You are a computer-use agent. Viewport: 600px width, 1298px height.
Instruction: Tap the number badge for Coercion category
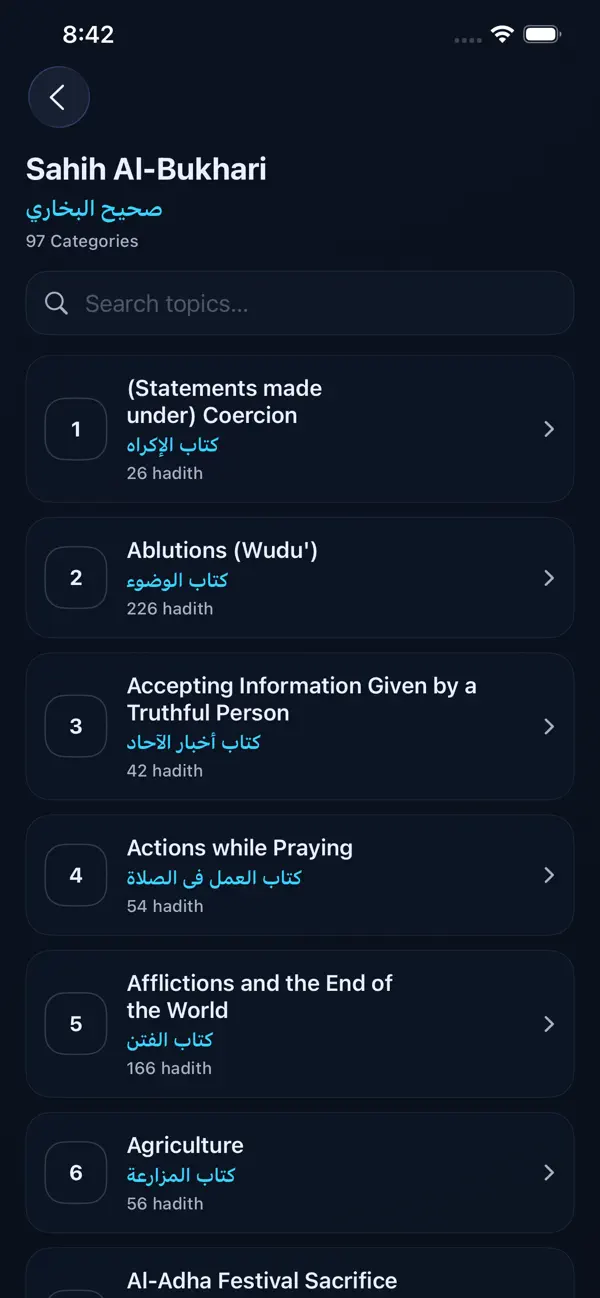[x=75, y=429]
